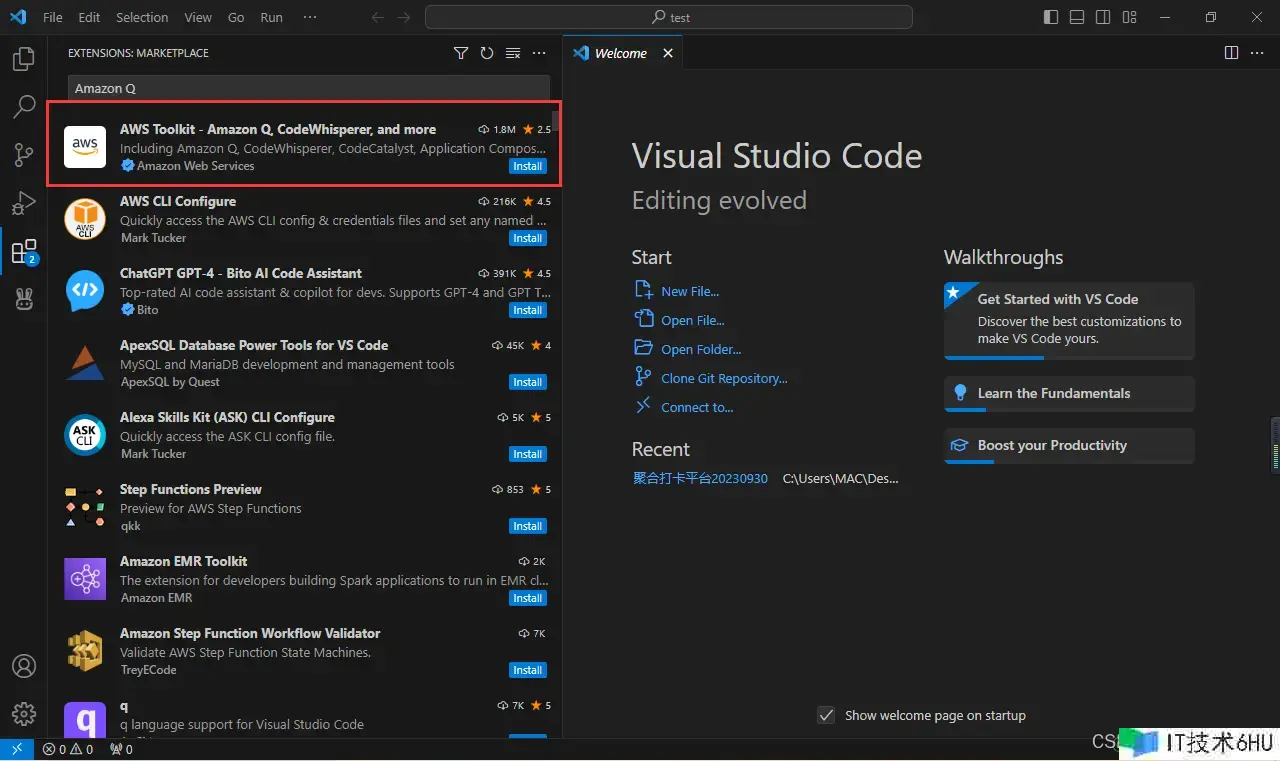
Task: Install AWS Toolkit extension
Action: click(528, 166)
